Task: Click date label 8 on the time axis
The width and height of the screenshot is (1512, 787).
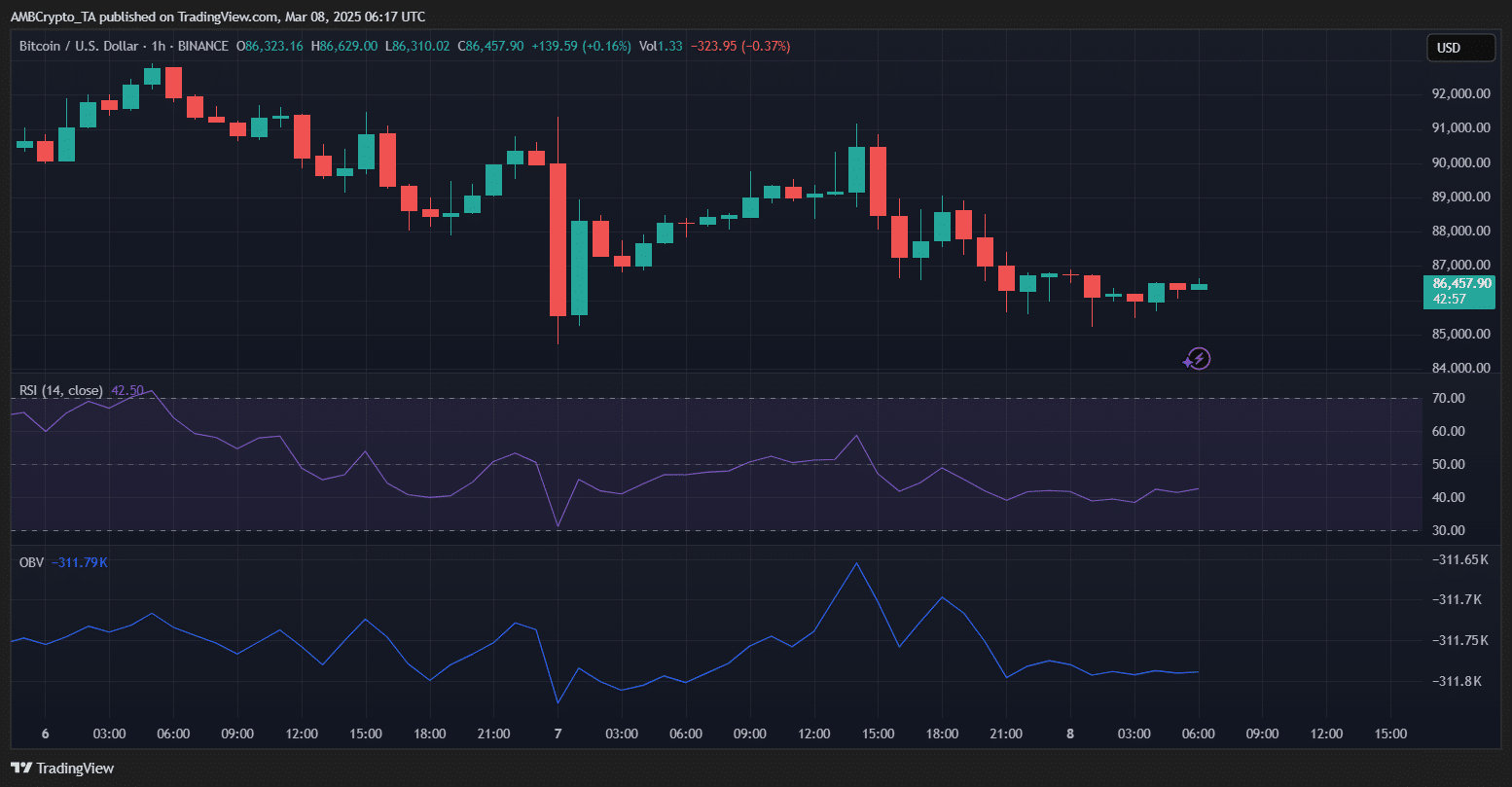Action: [1070, 734]
